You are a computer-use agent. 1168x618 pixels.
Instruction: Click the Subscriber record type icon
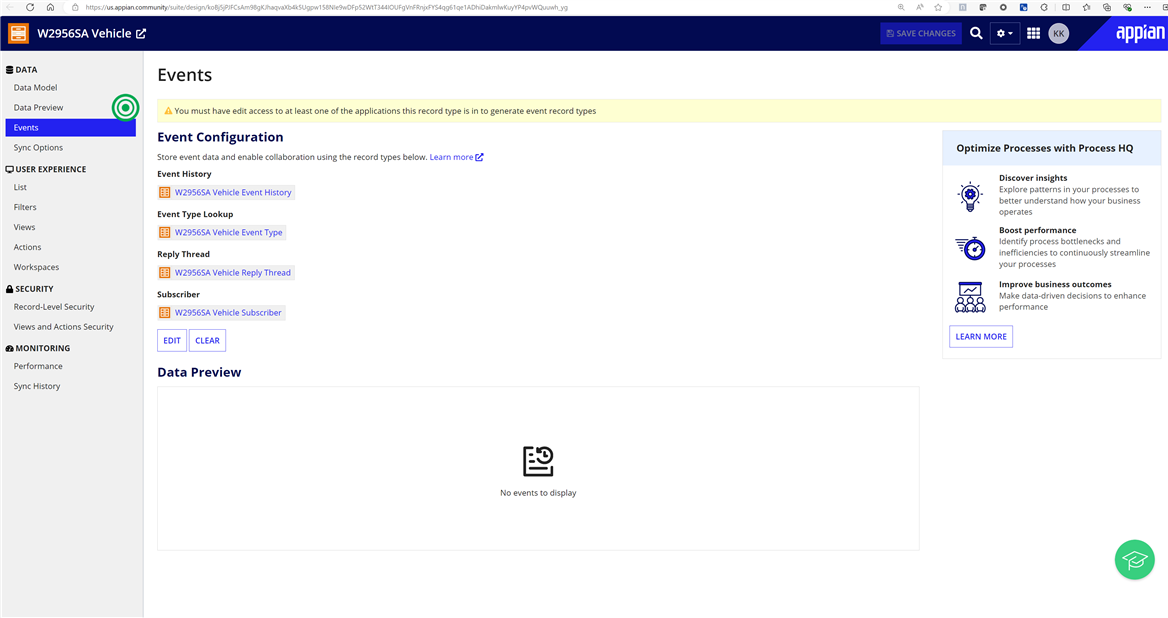click(x=165, y=313)
